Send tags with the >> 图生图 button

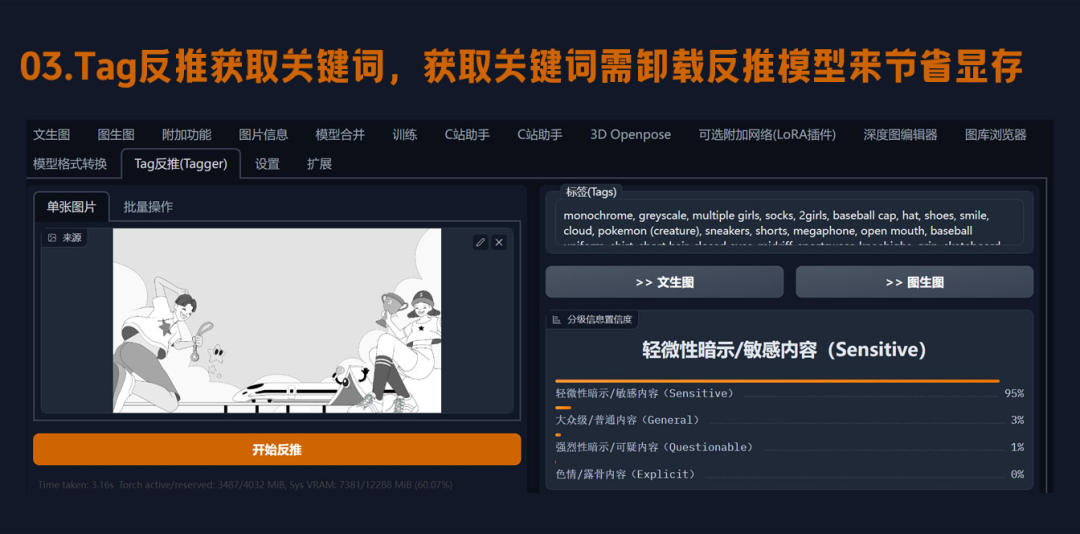click(x=915, y=282)
